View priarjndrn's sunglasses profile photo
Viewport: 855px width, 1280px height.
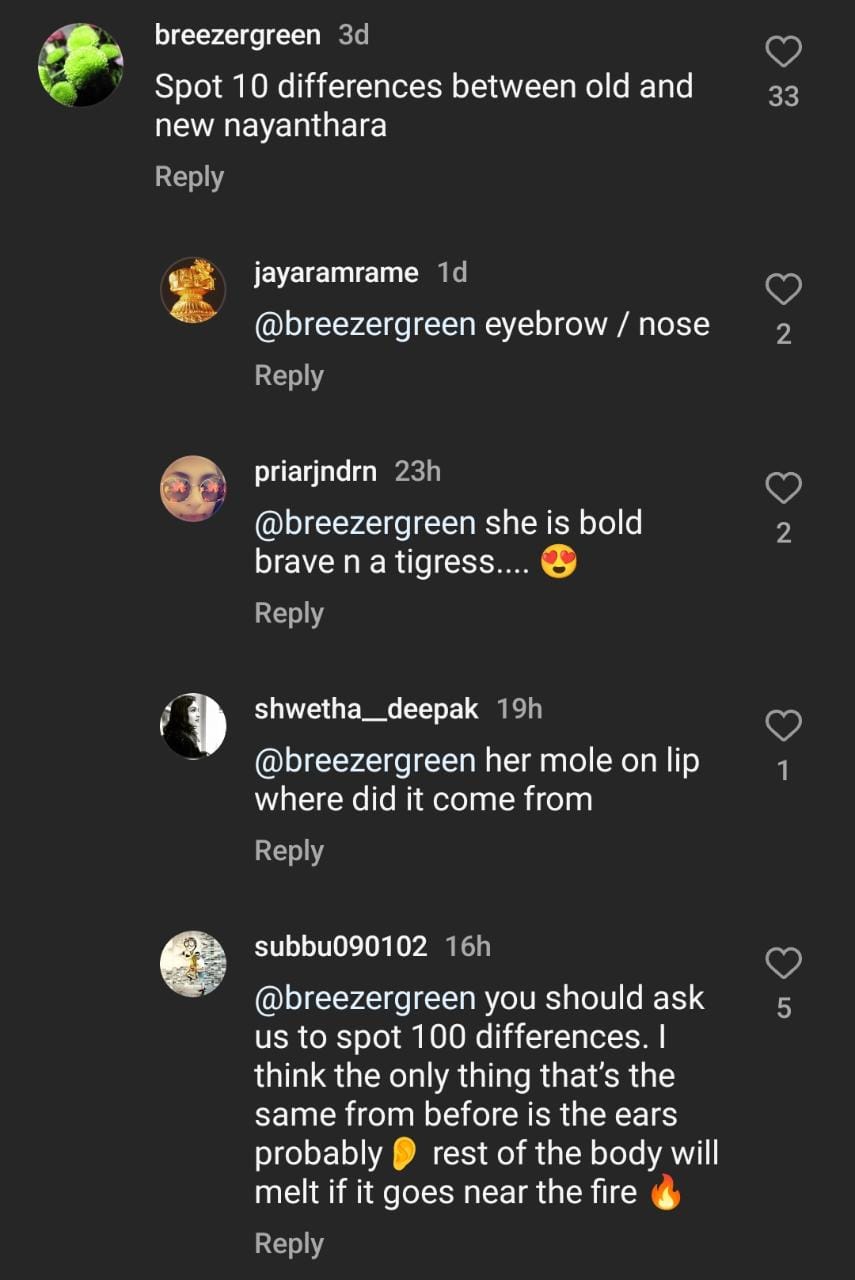(193, 489)
